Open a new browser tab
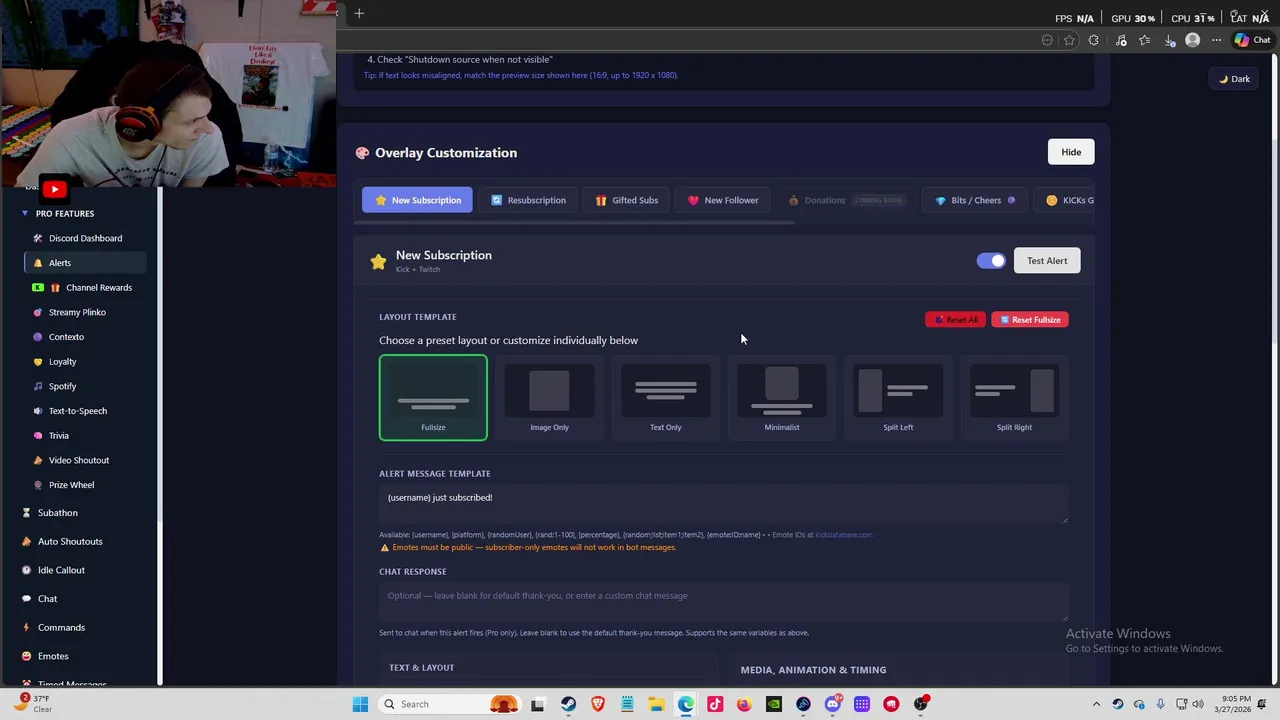The width and height of the screenshot is (1280, 720). coord(359,13)
